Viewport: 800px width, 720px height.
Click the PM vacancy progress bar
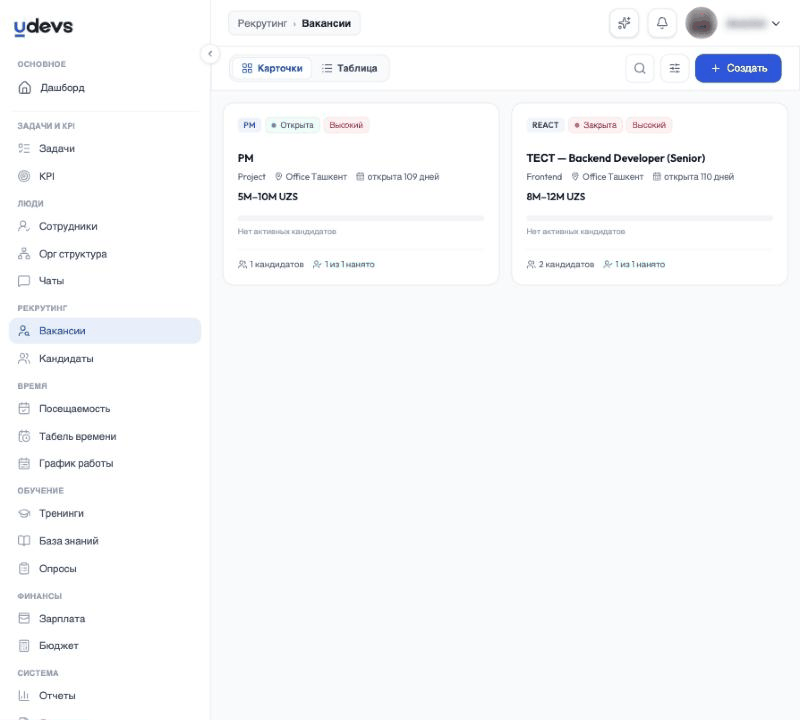[361, 218]
